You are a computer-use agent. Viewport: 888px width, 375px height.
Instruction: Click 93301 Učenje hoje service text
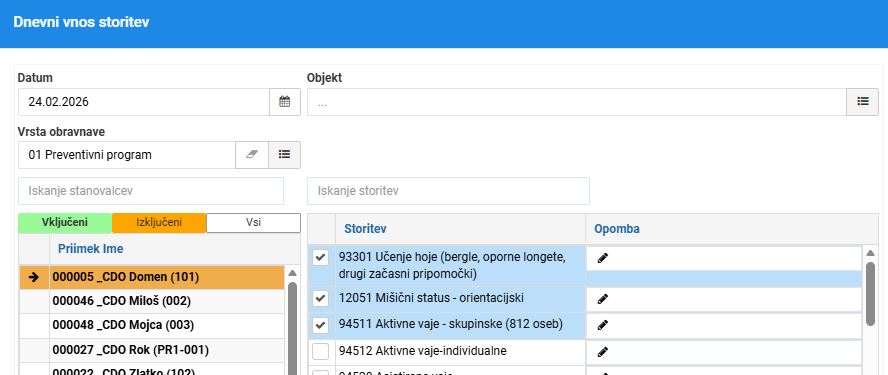point(452,266)
